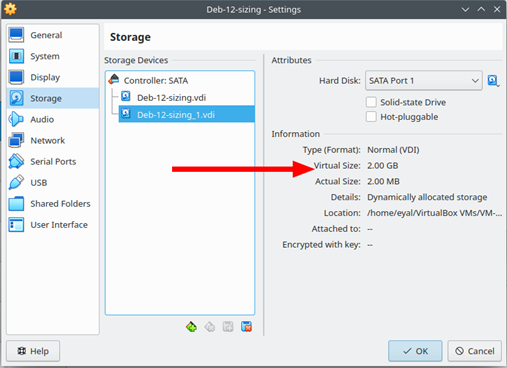Open the General settings category
This screenshot has width=507, height=368.
[53, 35]
